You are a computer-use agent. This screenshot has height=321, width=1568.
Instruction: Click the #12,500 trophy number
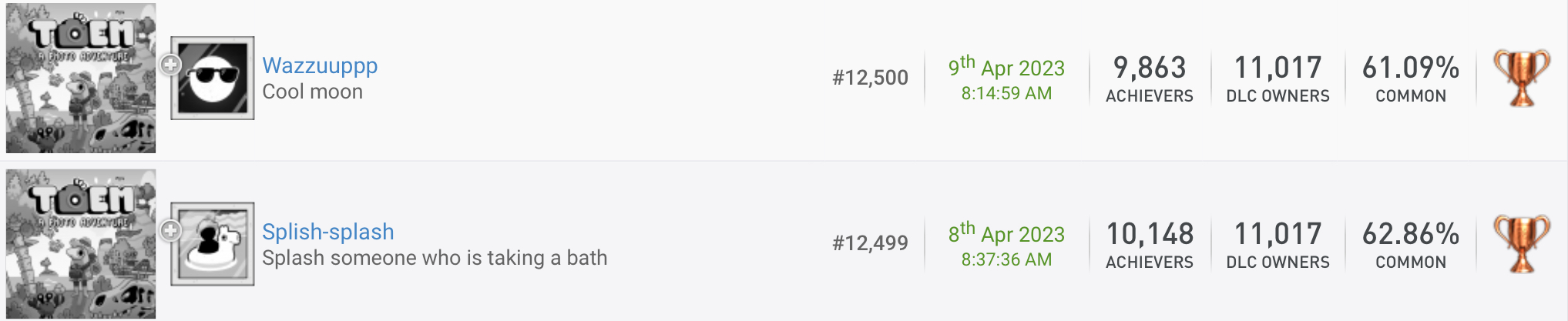[870, 78]
